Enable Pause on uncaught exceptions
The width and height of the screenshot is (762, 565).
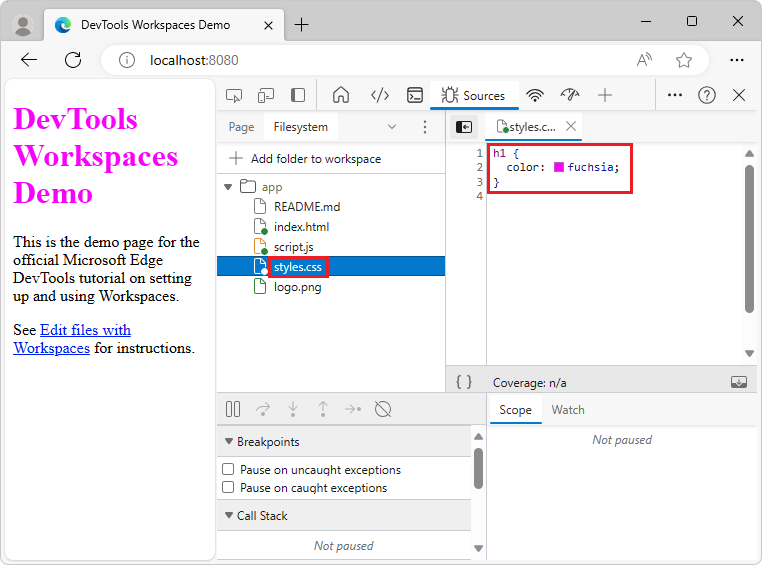click(228, 469)
